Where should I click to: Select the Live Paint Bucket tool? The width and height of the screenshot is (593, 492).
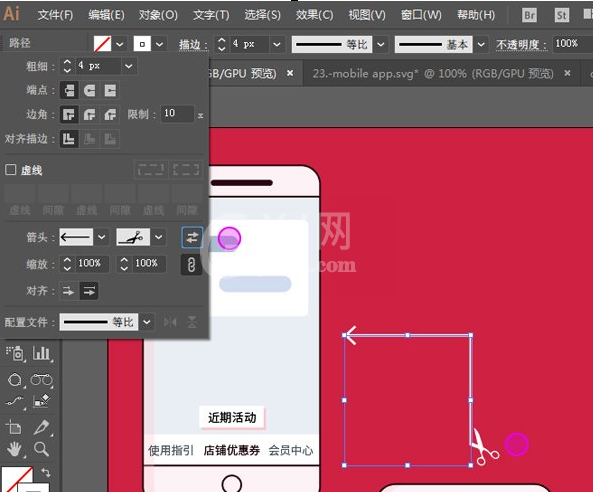(x=41, y=401)
